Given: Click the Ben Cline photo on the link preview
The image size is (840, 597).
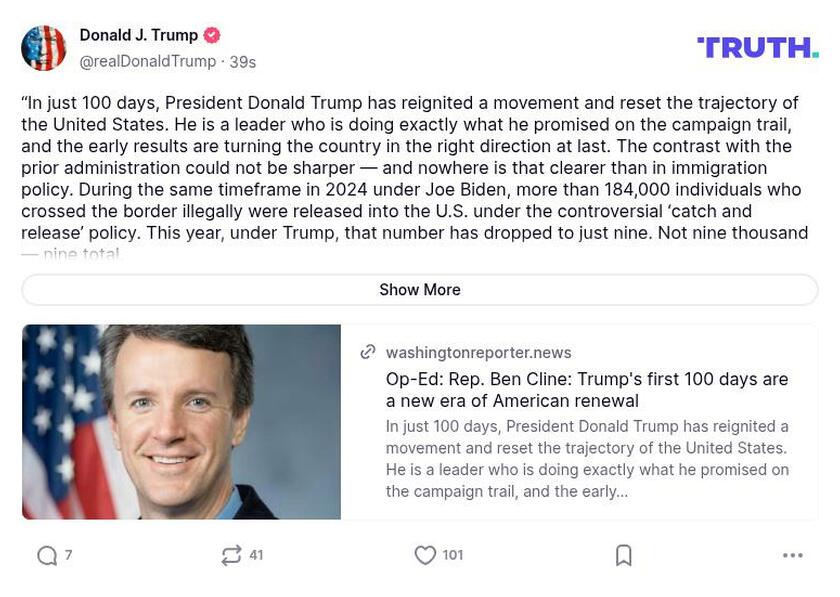Looking at the screenshot, I should tap(181, 423).
